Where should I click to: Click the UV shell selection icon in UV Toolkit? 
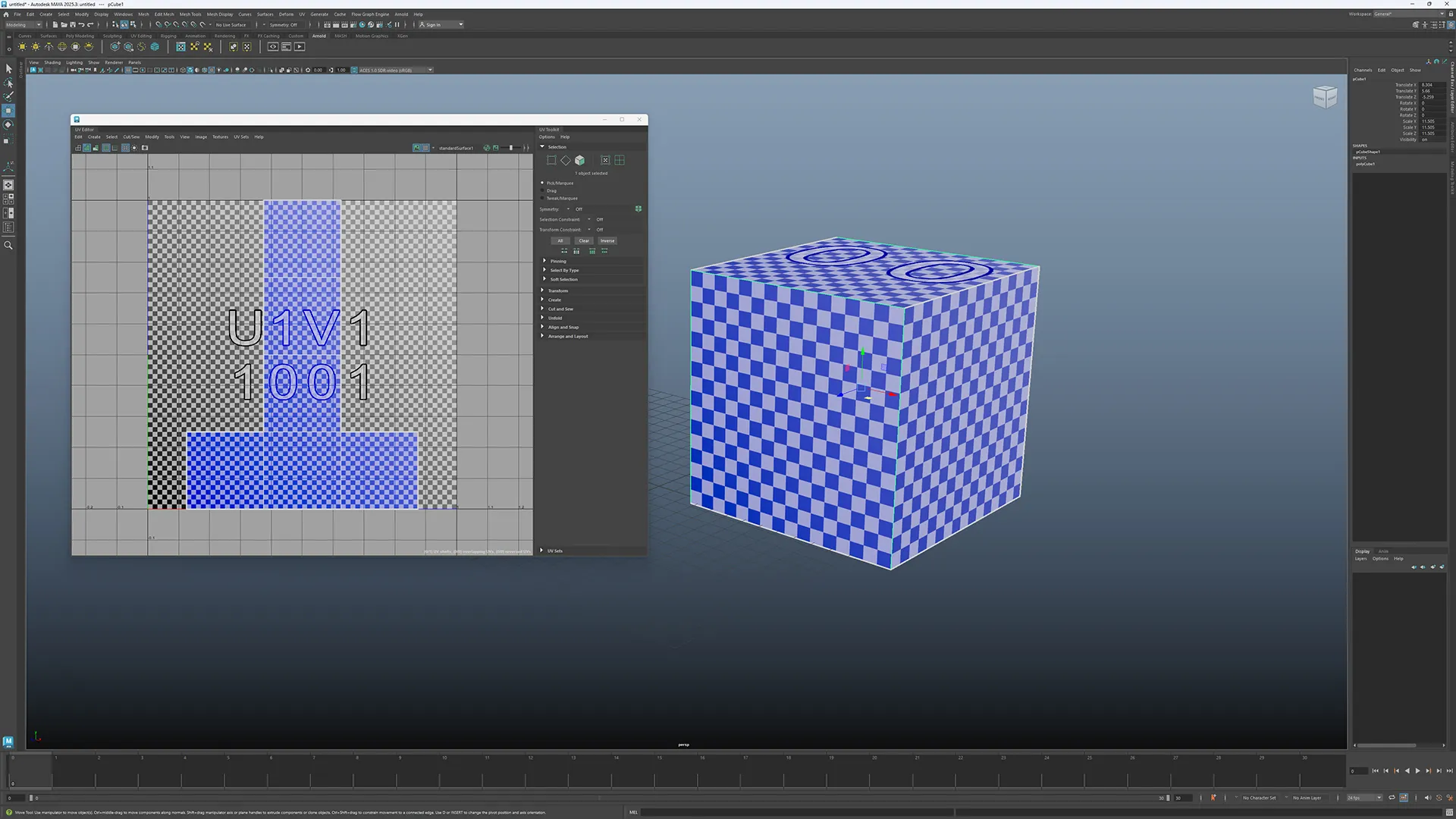[620, 160]
